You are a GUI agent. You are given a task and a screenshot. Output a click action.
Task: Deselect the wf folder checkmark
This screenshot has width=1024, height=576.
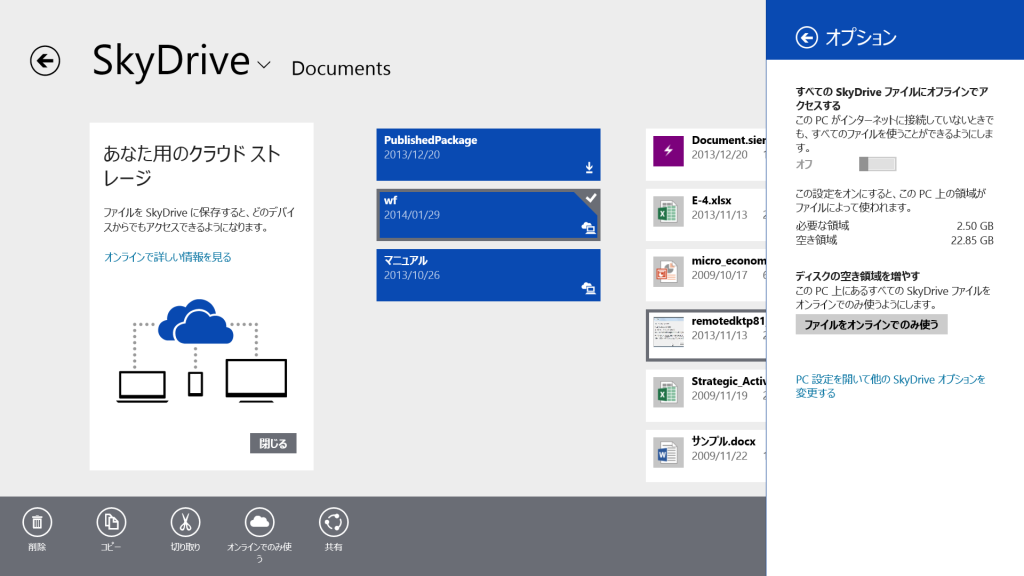click(590, 198)
